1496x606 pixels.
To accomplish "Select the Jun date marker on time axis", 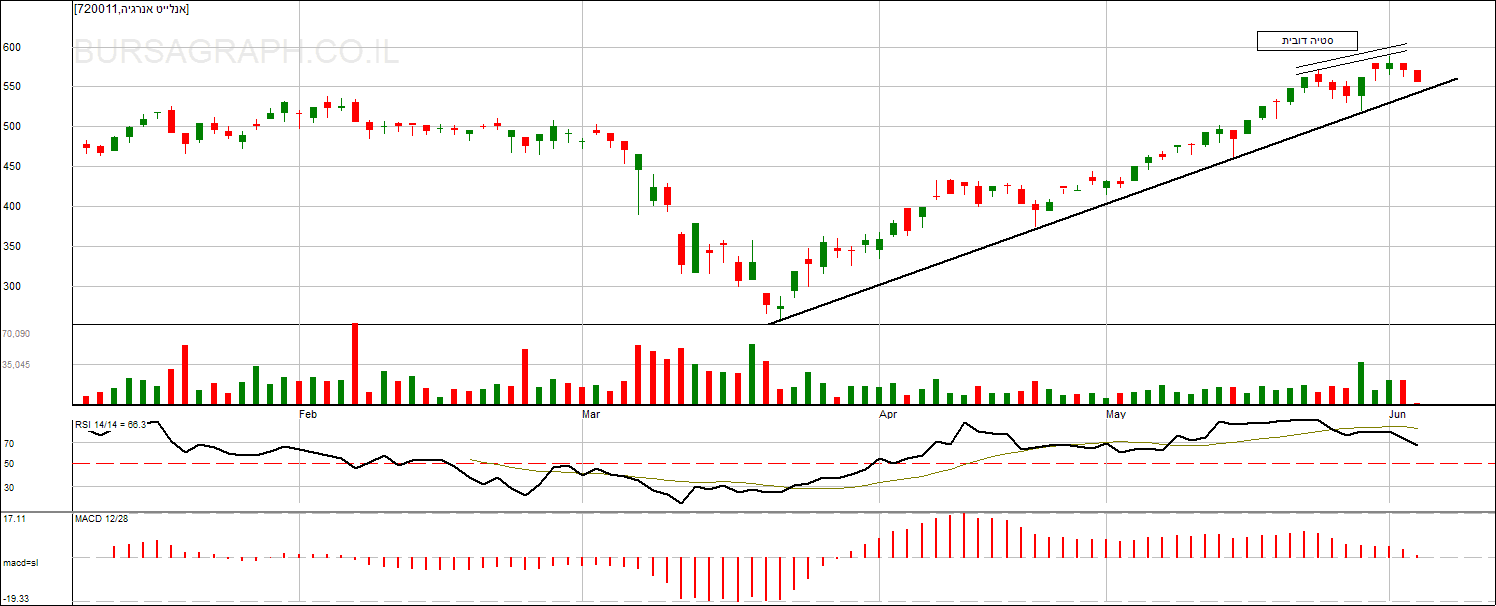I will pyautogui.click(x=1397, y=413).
